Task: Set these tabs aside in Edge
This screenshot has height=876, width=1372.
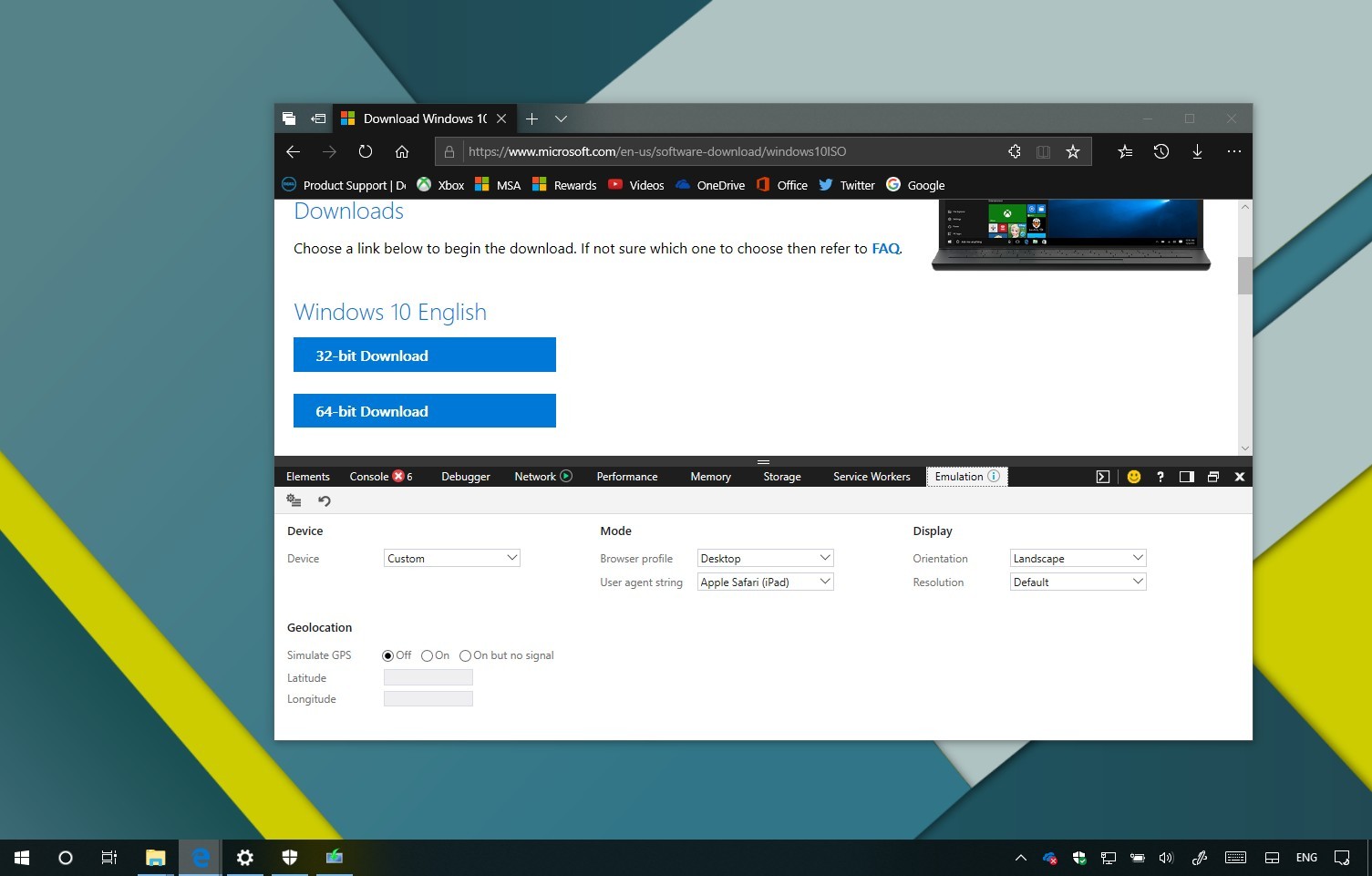Action: pos(318,119)
